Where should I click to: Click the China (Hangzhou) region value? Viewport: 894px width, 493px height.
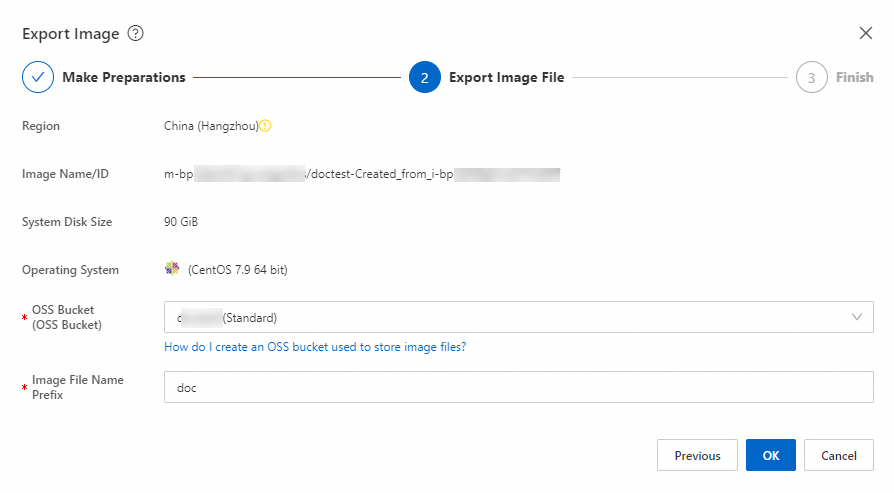coord(211,126)
